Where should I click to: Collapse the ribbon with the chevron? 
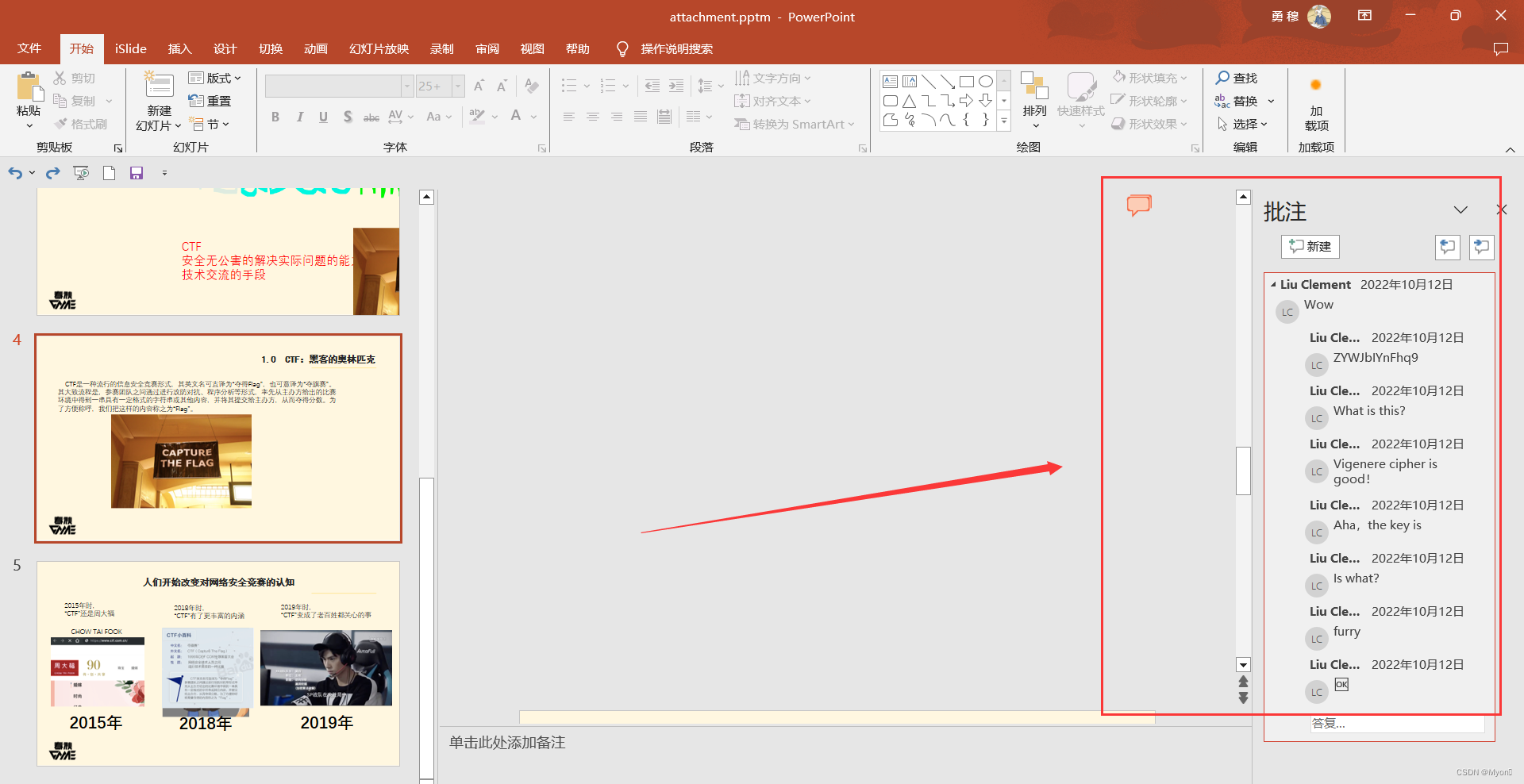[1510, 149]
